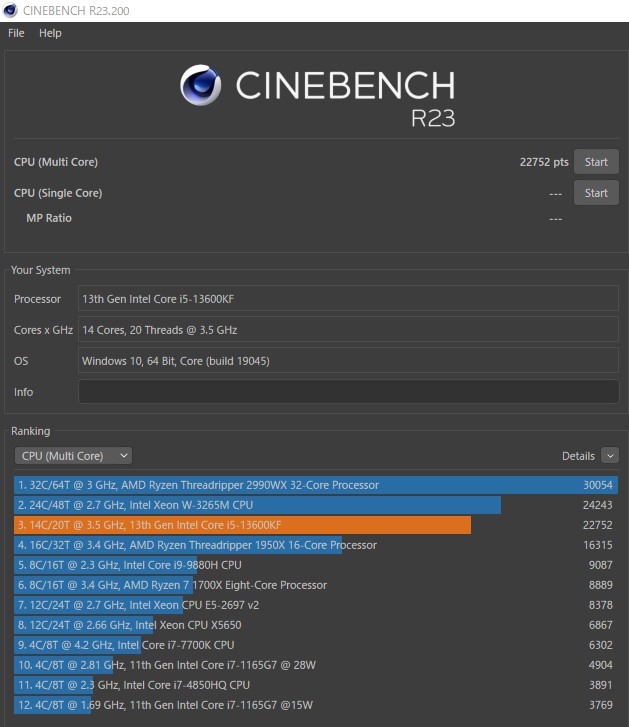629x727 pixels.
Task: Start the CPU Multi Core test
Action: point(596,162)
